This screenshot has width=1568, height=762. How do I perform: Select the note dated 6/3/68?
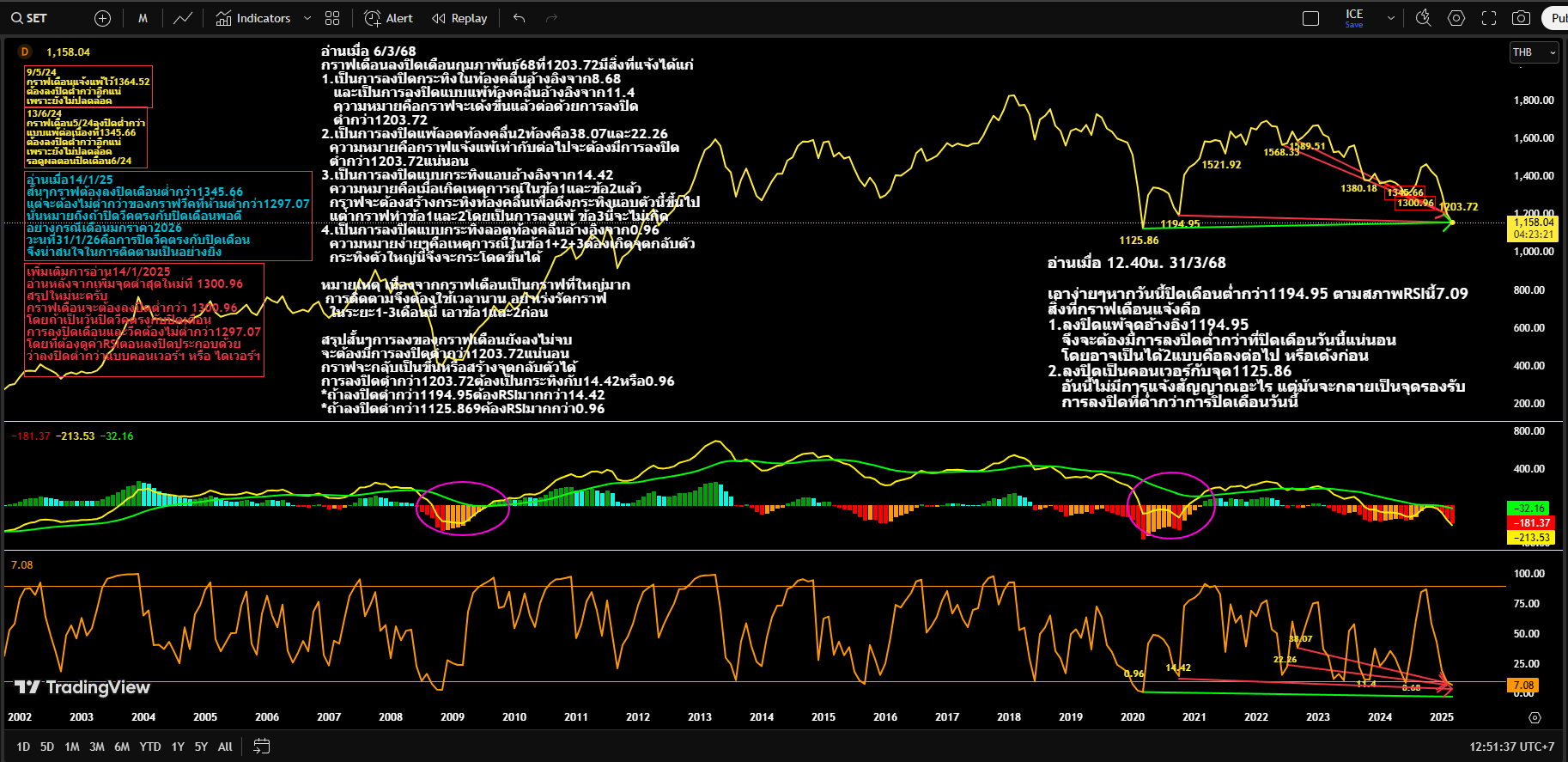511,230
